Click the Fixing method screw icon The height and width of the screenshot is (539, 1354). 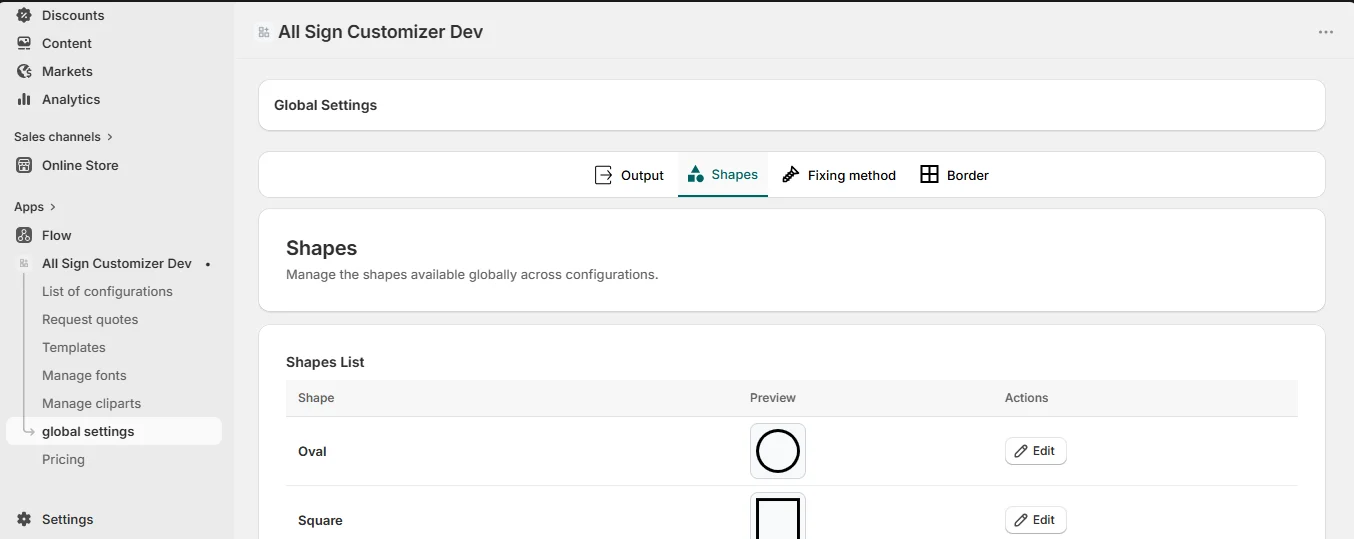point(791,175)
